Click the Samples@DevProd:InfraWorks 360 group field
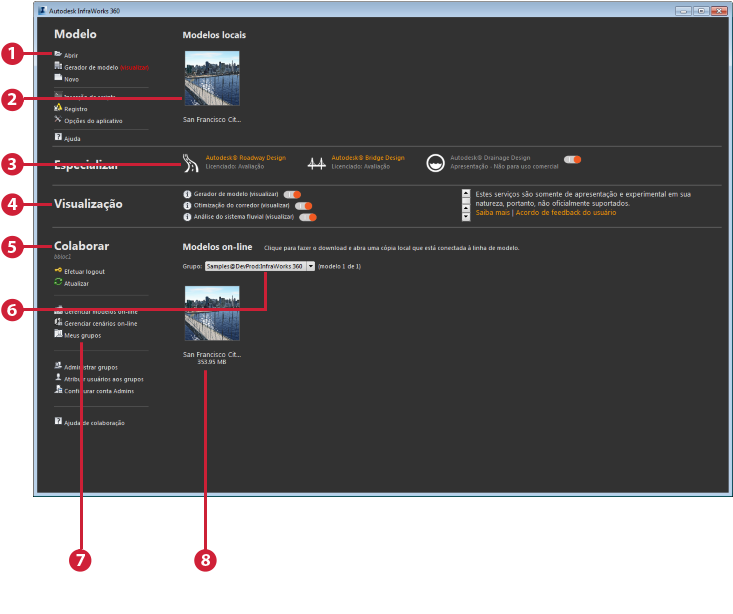 click(256, 267)
